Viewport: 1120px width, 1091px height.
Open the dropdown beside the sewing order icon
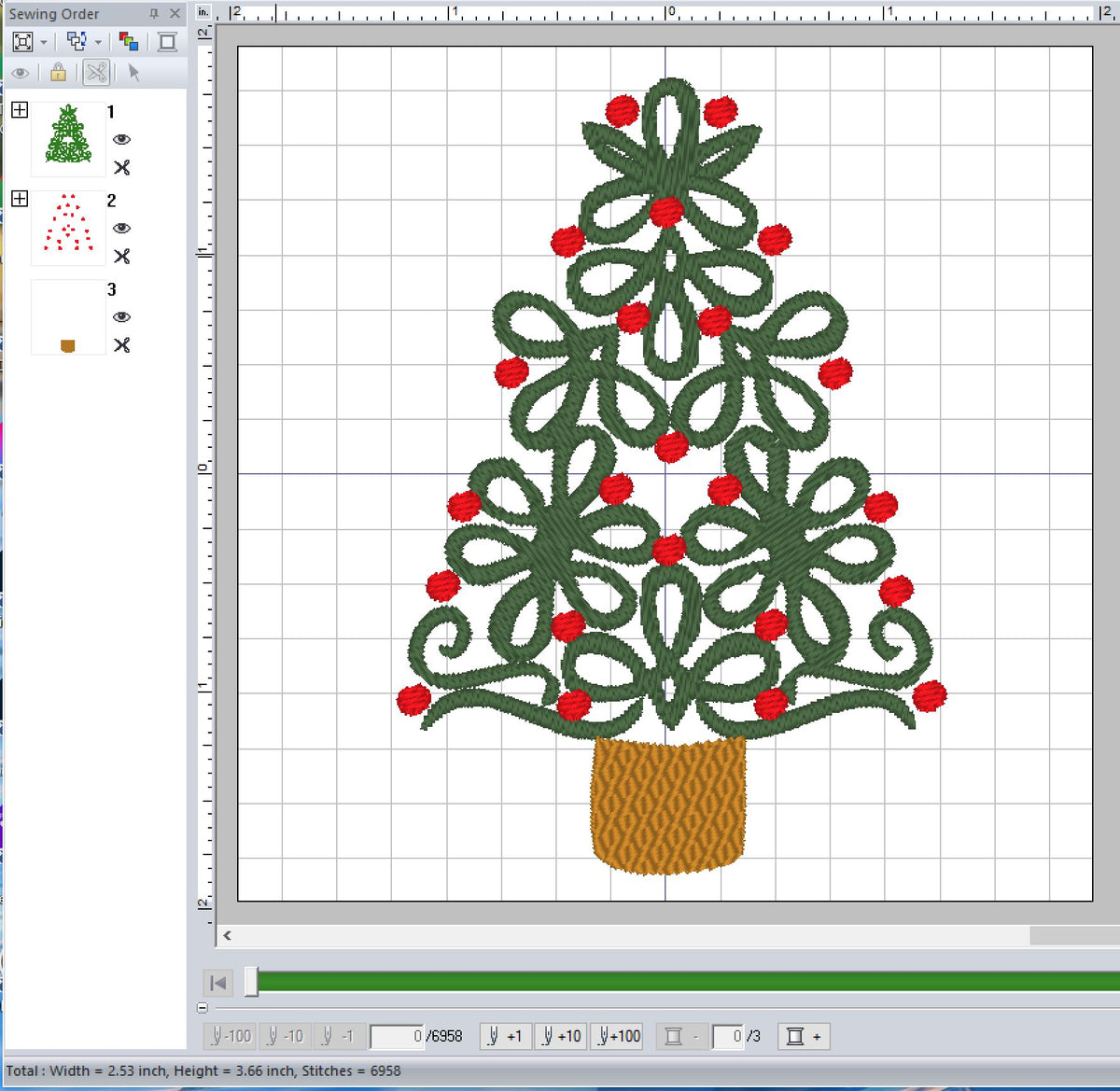point(98,42)
